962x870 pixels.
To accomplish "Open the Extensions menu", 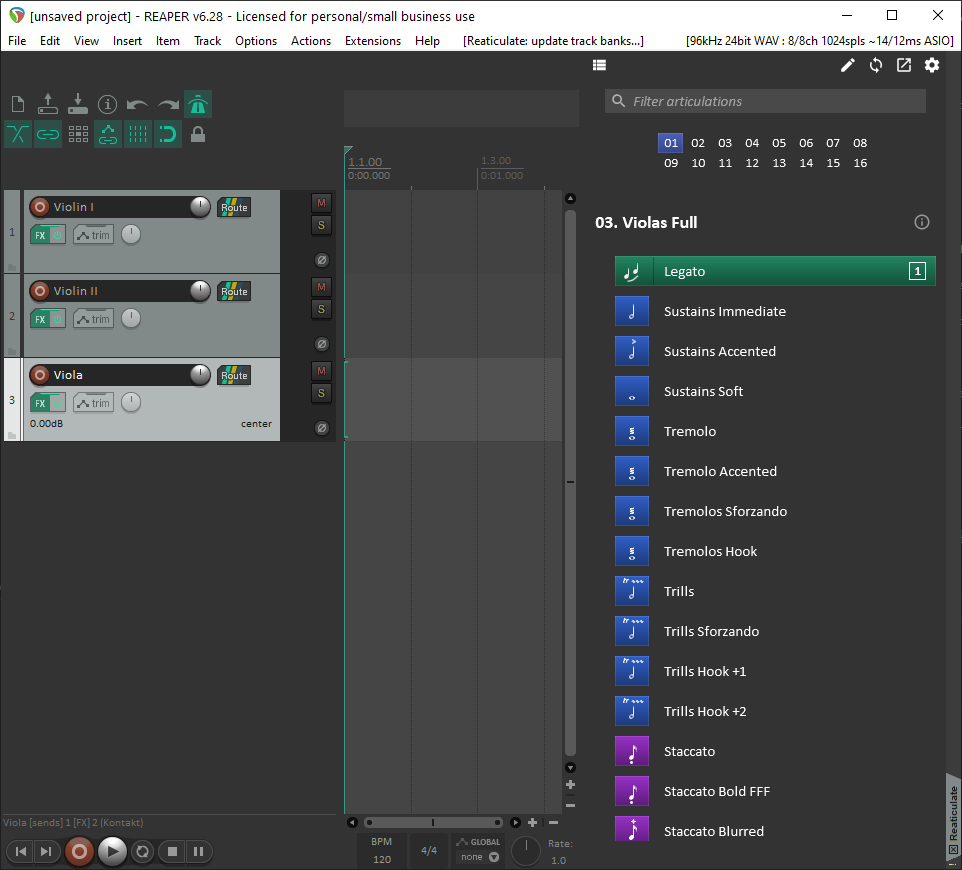I will tap(372, 41).
